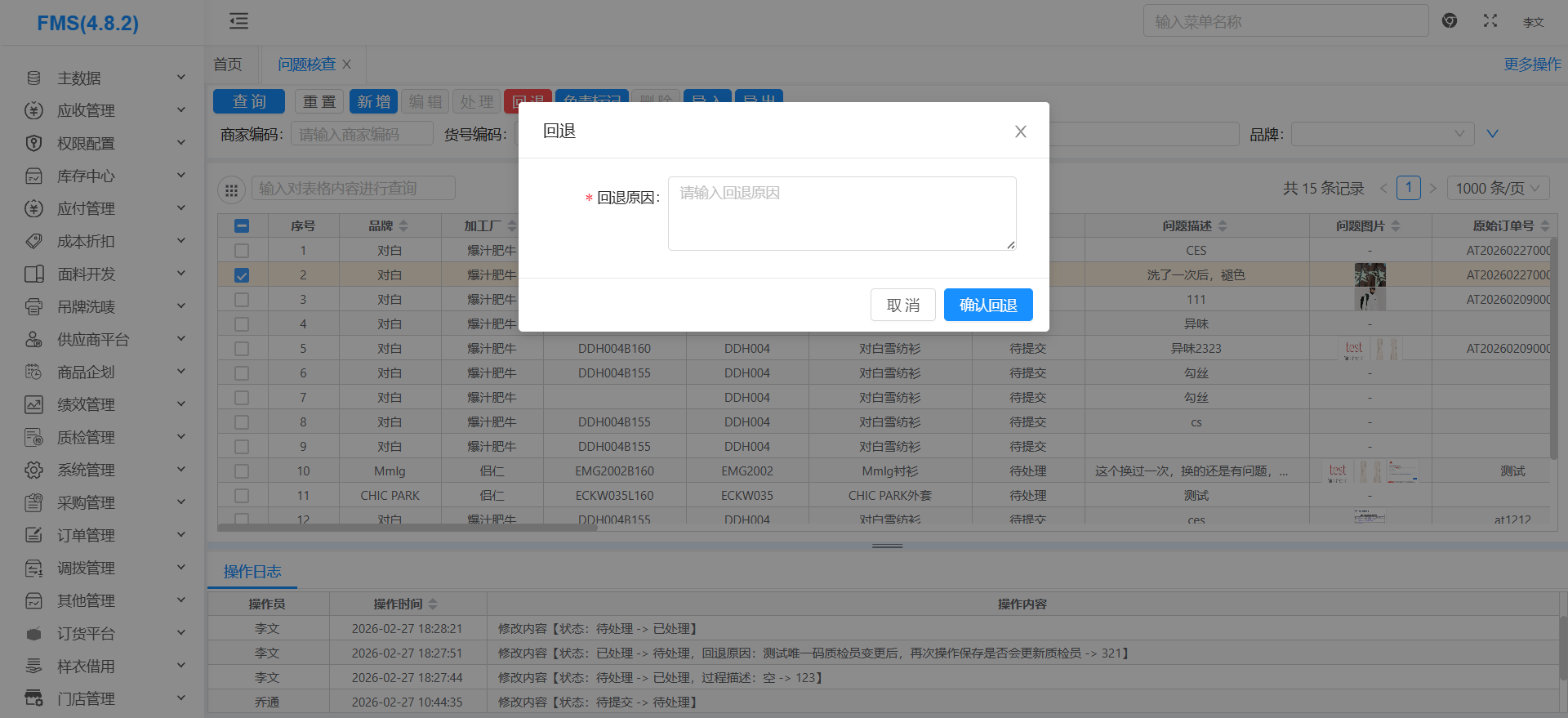Click the sidebar collapse hamburger icon
The width and height of the screenshot is (1568, 718).
[238, 21]
